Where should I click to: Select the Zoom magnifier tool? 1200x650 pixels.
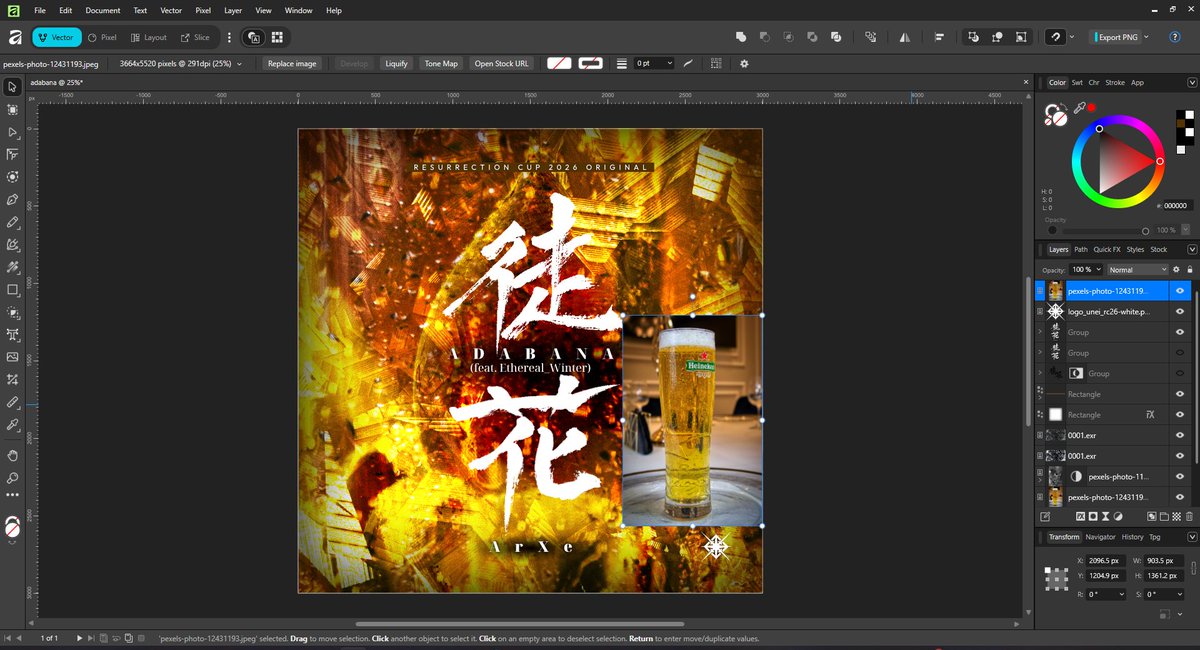point(13,477)
